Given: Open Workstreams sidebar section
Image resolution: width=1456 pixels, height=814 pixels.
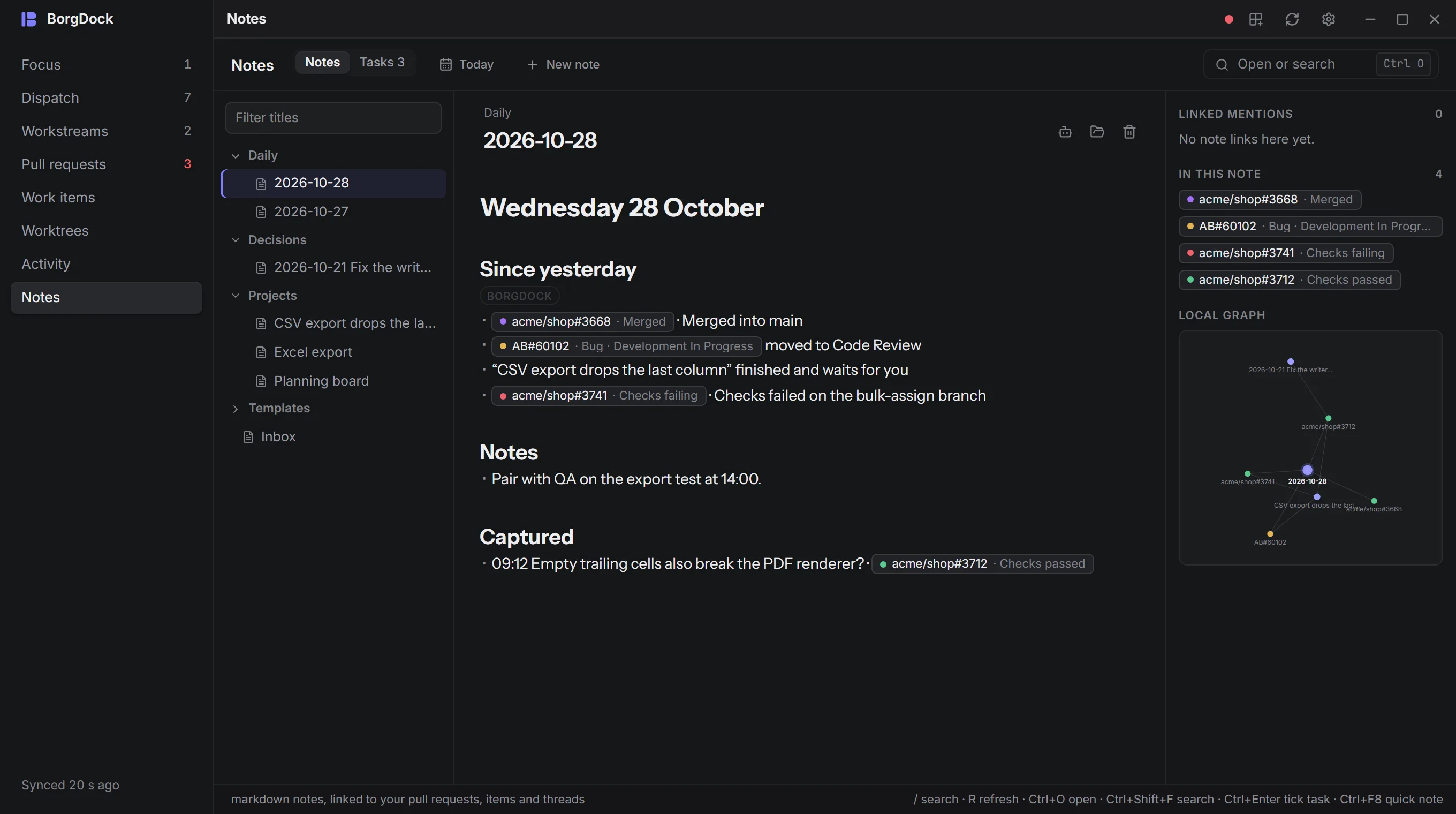Looking at the screenshot, I should click(107, 131).
